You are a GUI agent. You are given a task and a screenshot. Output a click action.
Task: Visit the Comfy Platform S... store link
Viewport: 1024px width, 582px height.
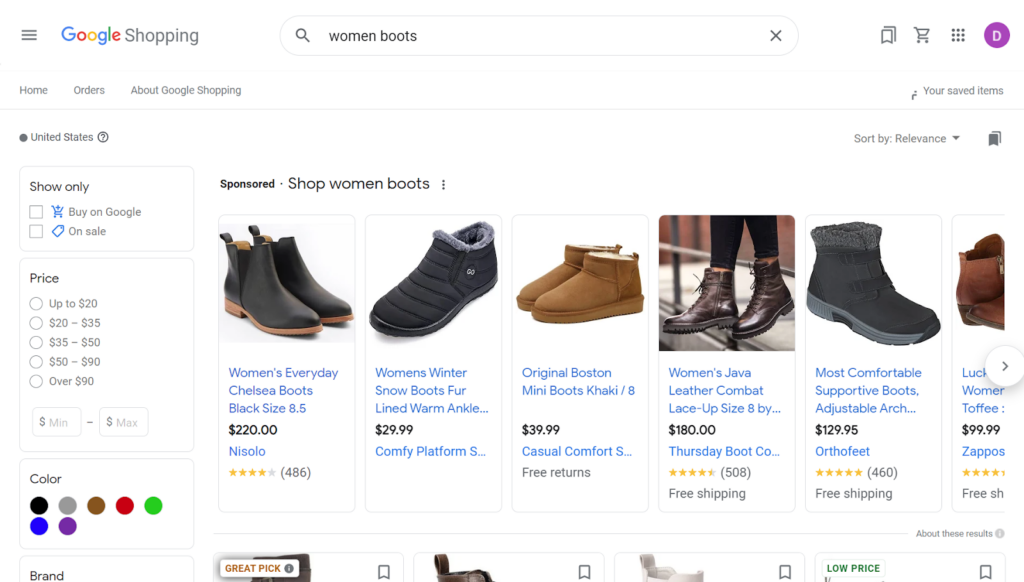(430, 451)
